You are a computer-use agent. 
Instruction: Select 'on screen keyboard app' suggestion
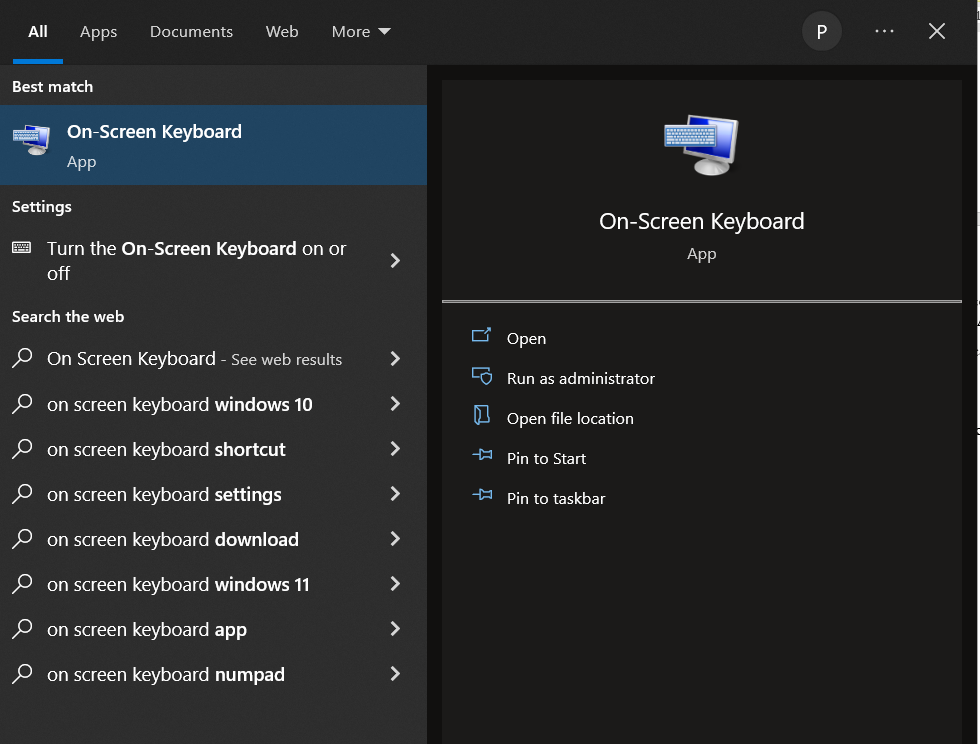(213, 628)
